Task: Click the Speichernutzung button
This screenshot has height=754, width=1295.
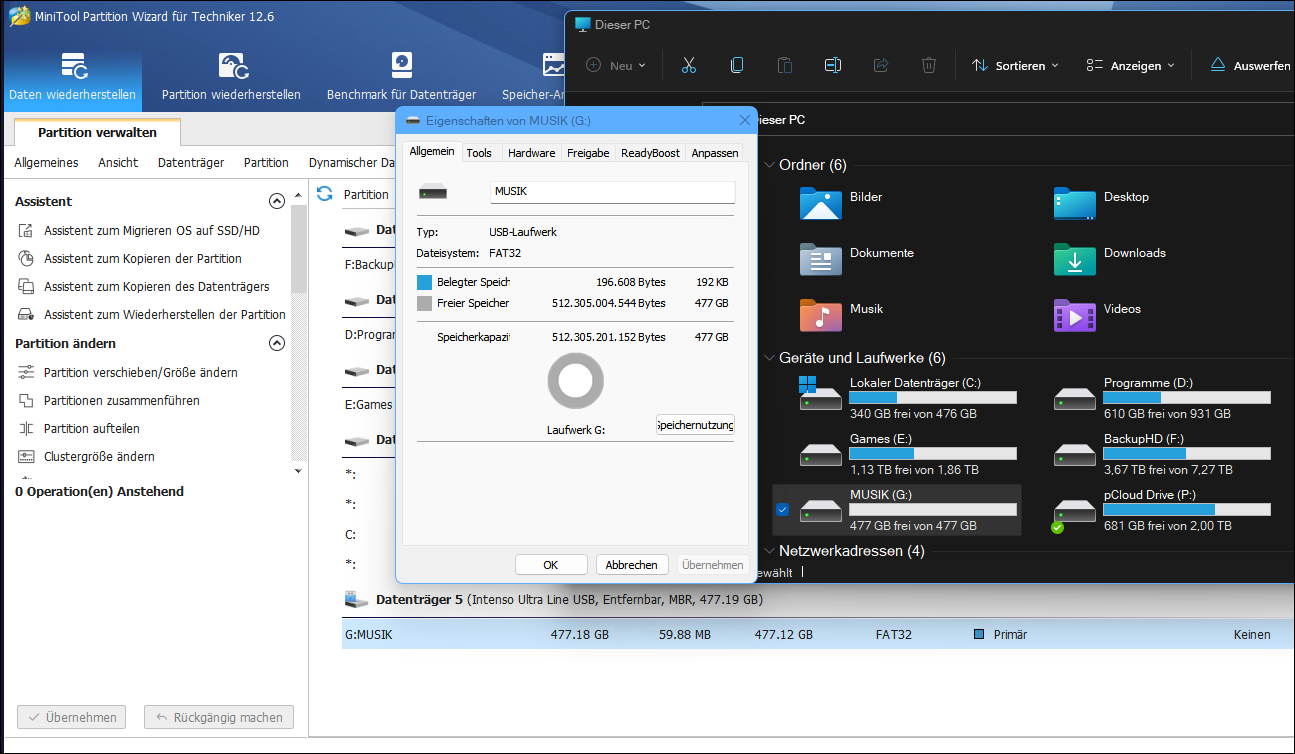Action: [x=695, y=425]
